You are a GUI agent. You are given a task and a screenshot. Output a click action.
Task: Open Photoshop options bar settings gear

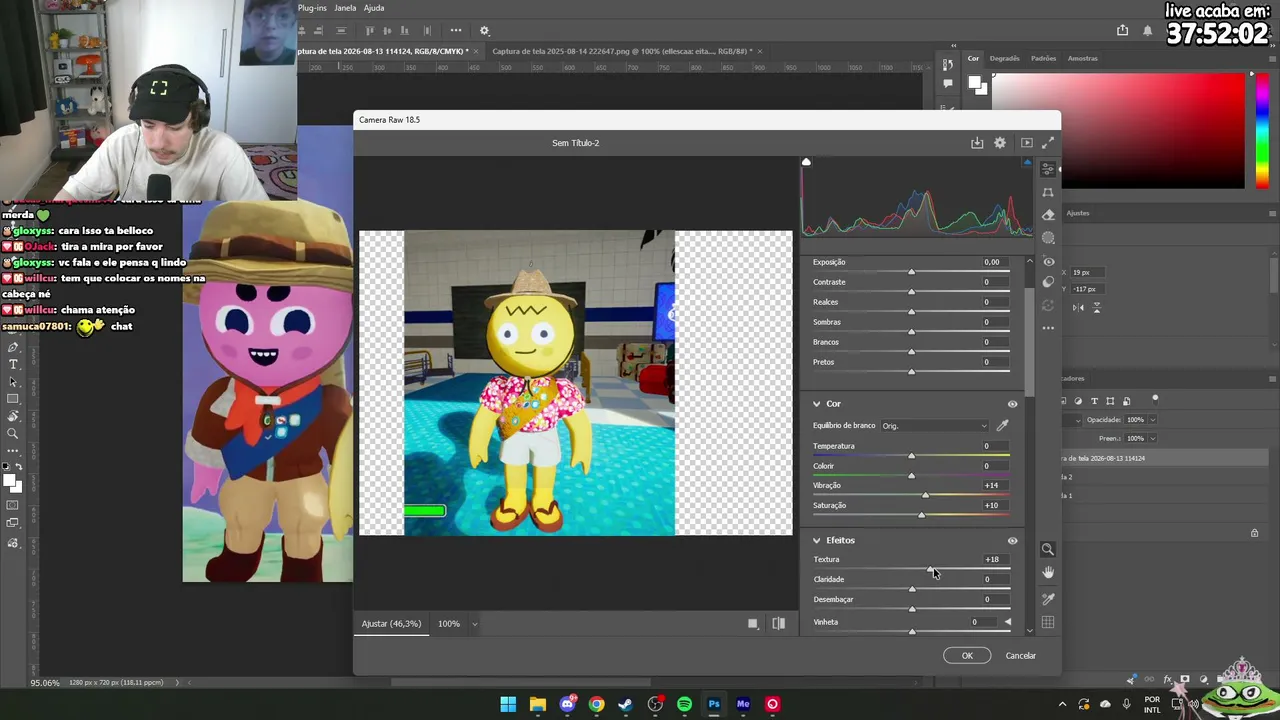(485, 31)
